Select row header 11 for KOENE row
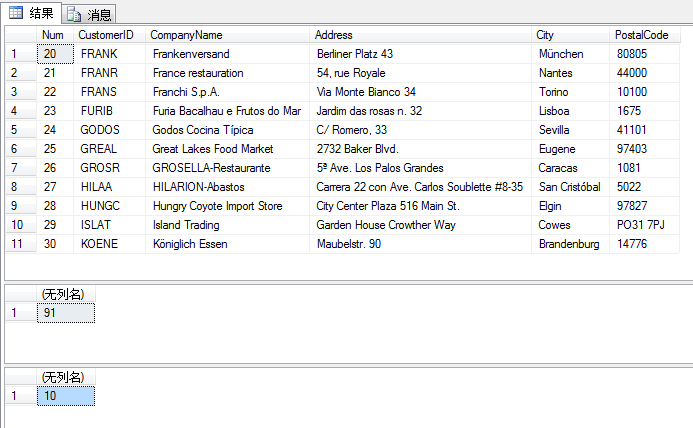Image resolution: width=693 pixels, height=428 pixels. [x=21, y=244]
